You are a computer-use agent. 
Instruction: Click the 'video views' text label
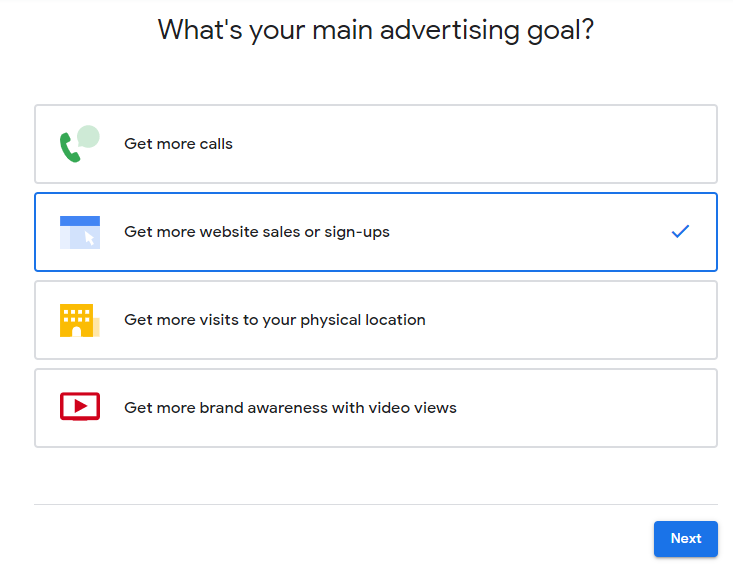(412, 408)
